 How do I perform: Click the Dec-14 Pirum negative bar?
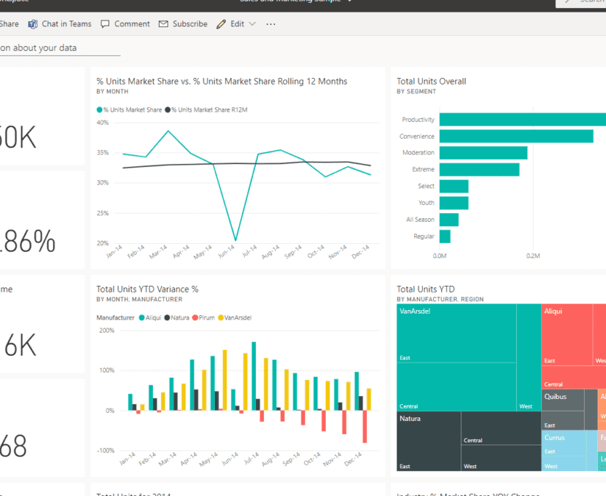[x=364, y=426]
